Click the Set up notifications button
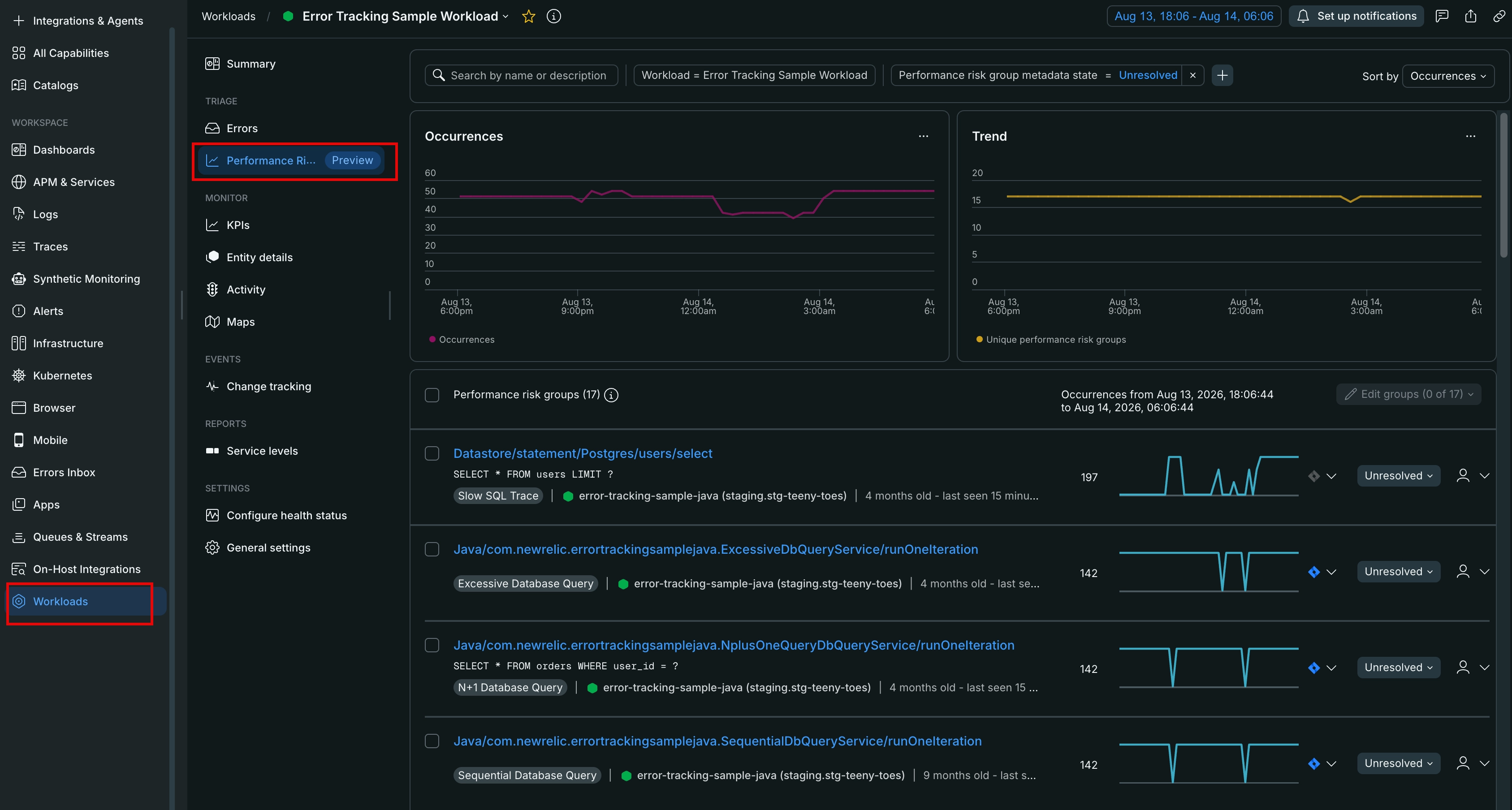This screenshot has height=810, width=1512. point(1356,17)
